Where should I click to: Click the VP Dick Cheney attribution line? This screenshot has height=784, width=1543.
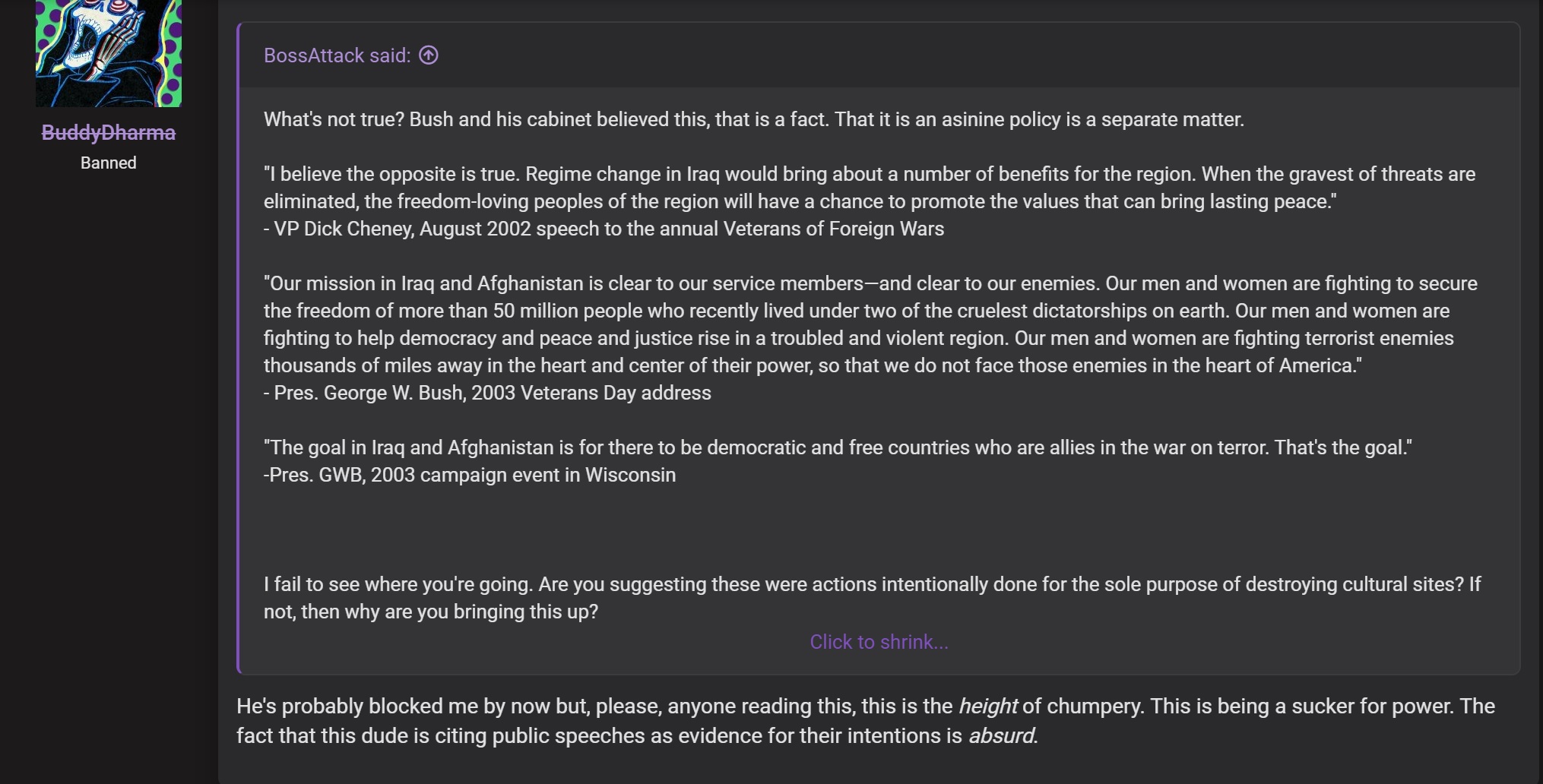(604, 229)
